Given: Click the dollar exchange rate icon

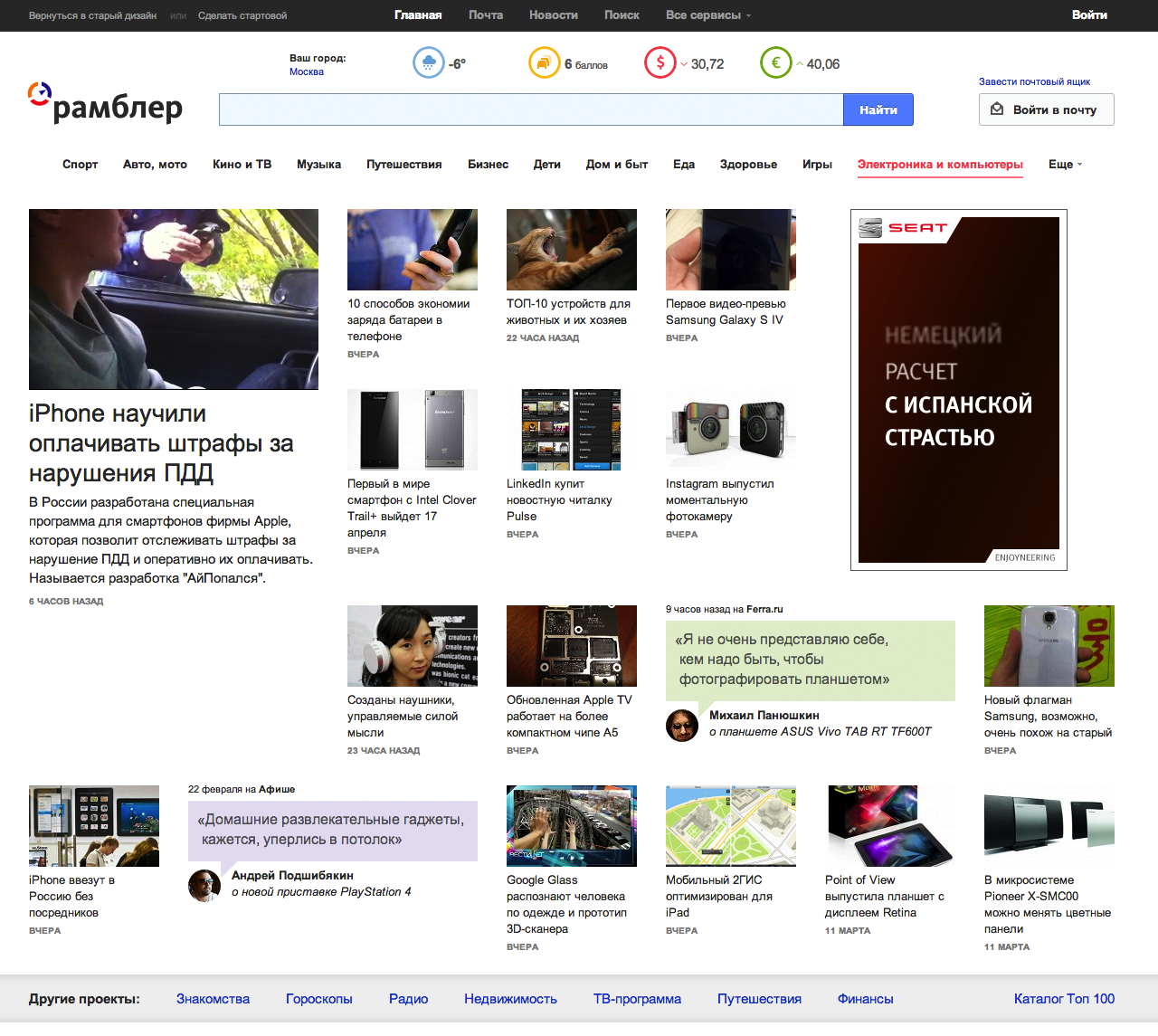Looking at the screenshot, I should (660, 63).
